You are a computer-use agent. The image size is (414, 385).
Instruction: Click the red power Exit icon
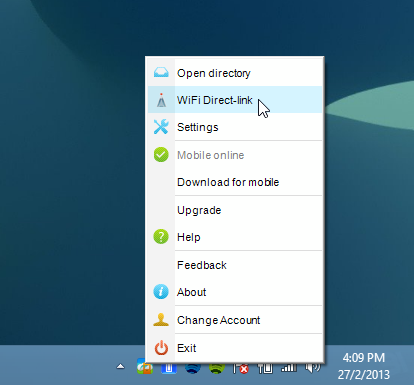click(161, 348)
